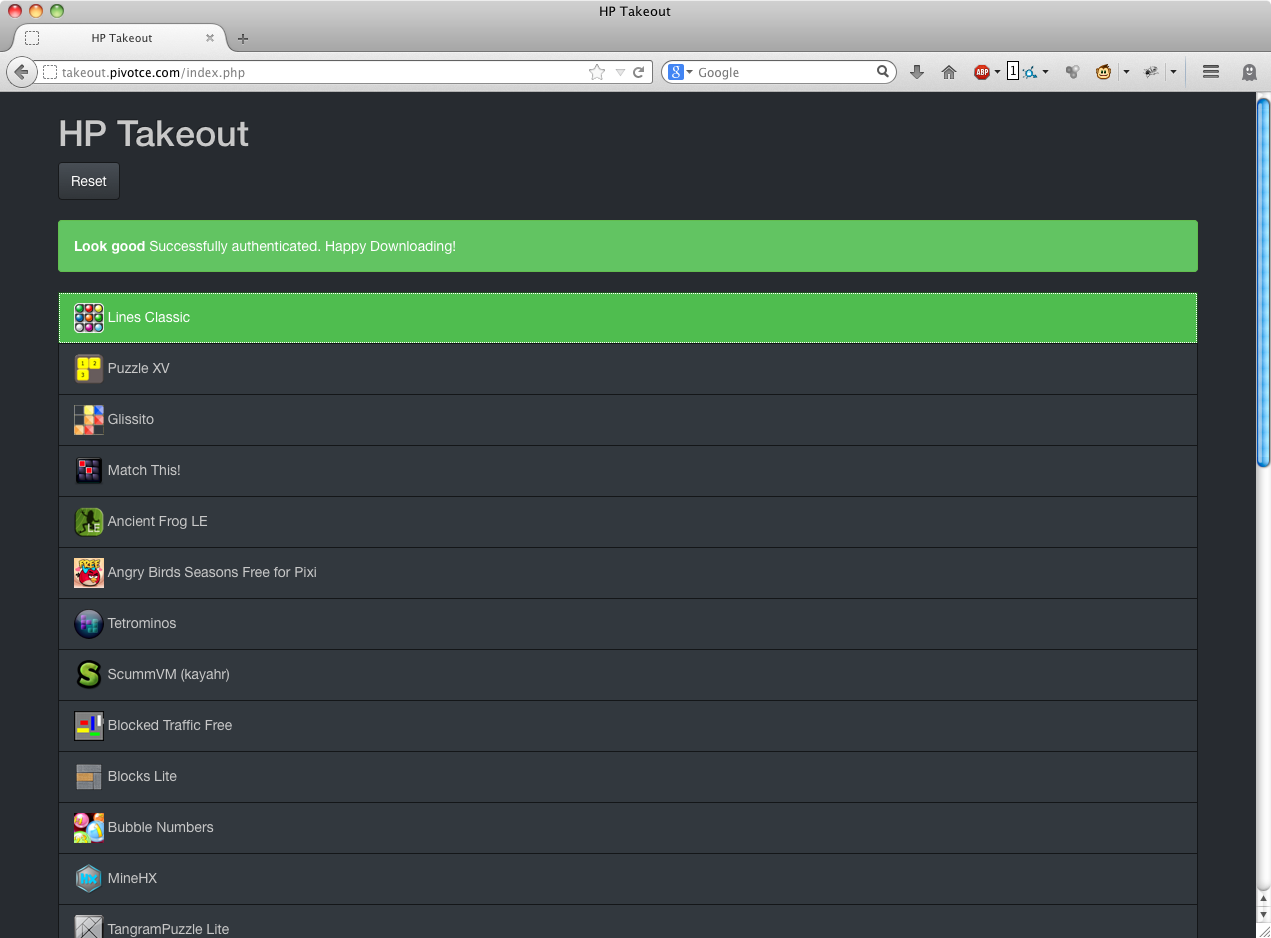Click the Lines Classic app icon
This screenshot has width=1271, height=938.
(89, 318)
